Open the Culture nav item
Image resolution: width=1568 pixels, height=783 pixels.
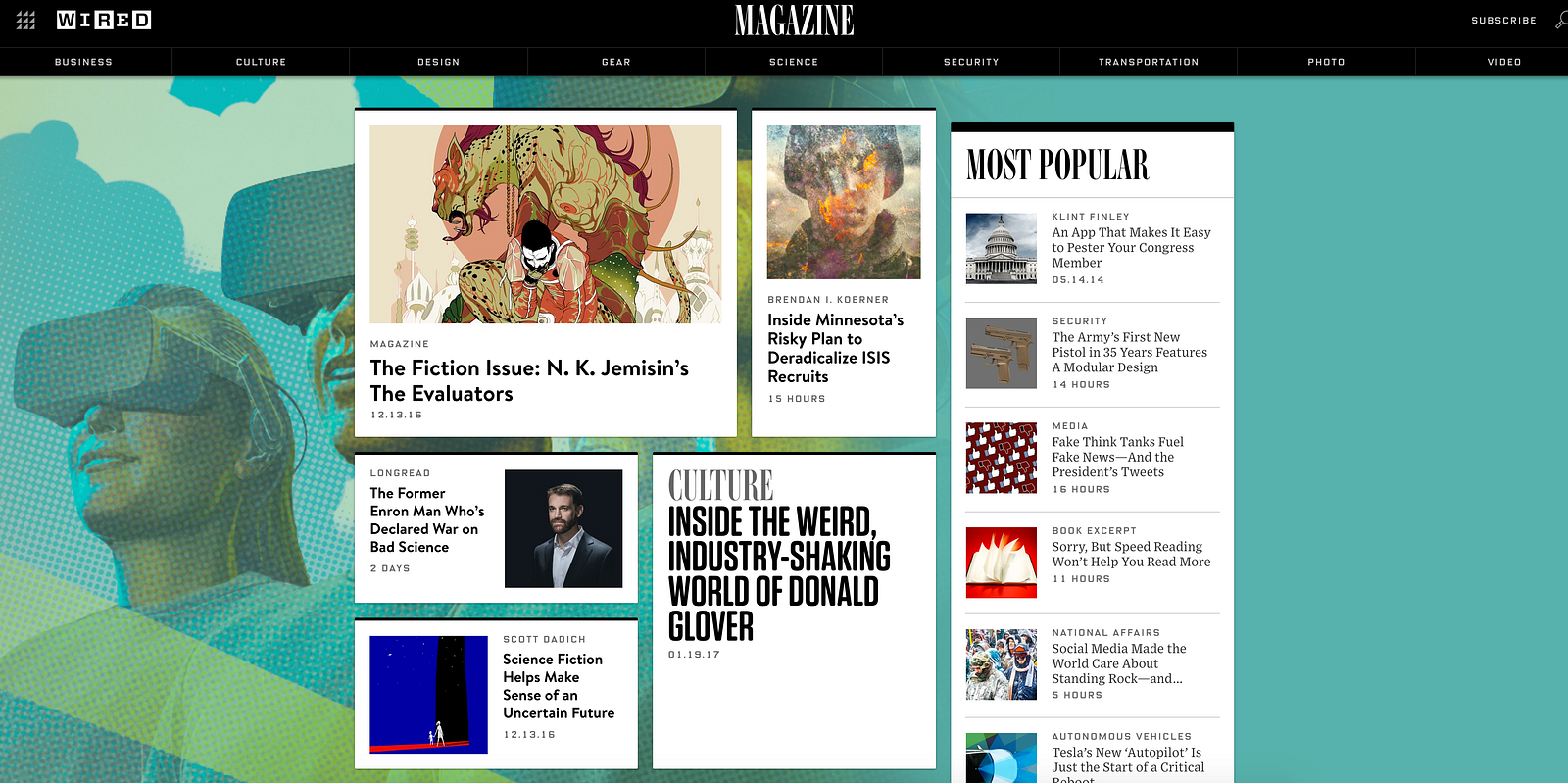(x=261, y=62)
